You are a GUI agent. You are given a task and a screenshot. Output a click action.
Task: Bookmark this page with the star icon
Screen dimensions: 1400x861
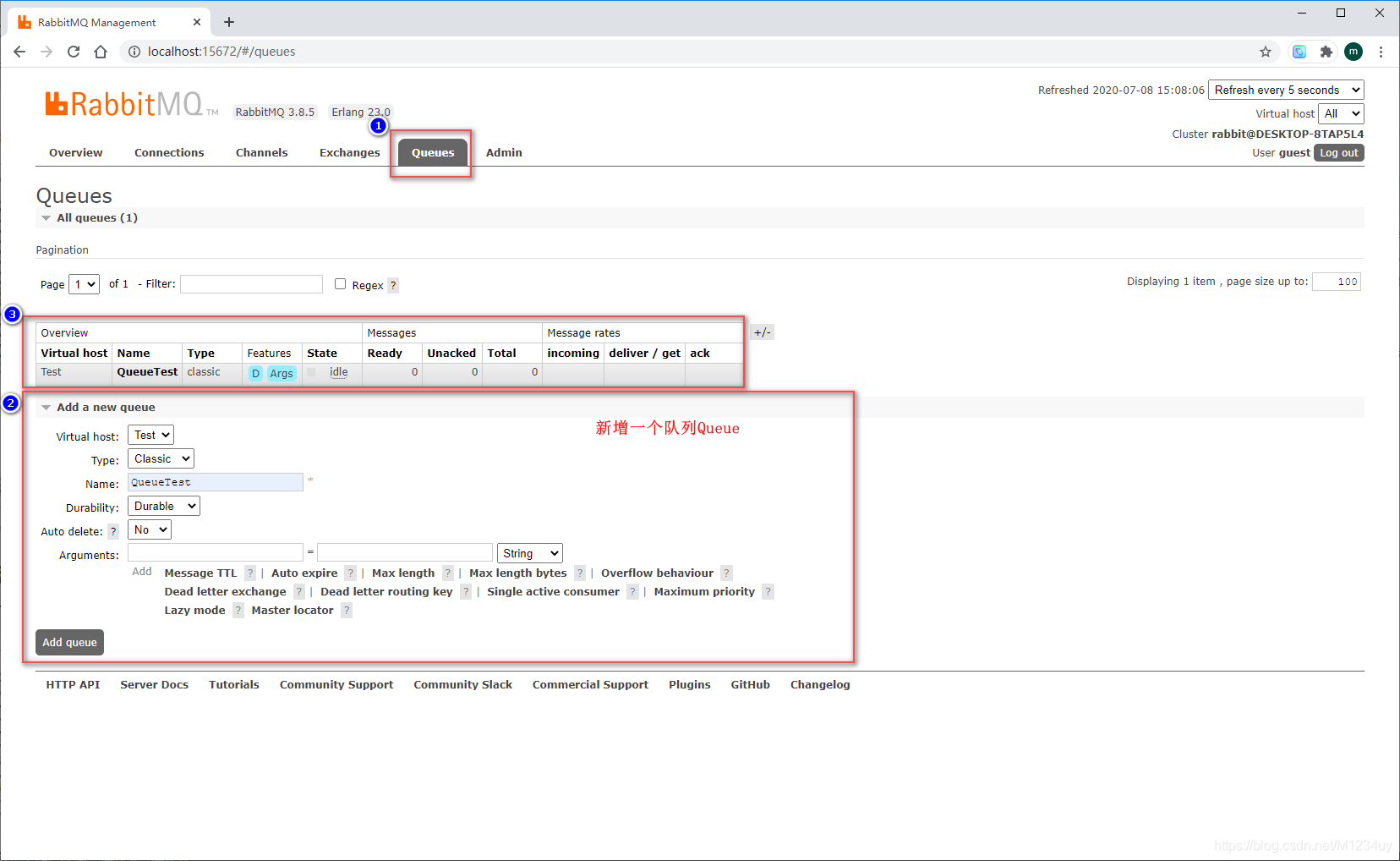coord(1266,52)
